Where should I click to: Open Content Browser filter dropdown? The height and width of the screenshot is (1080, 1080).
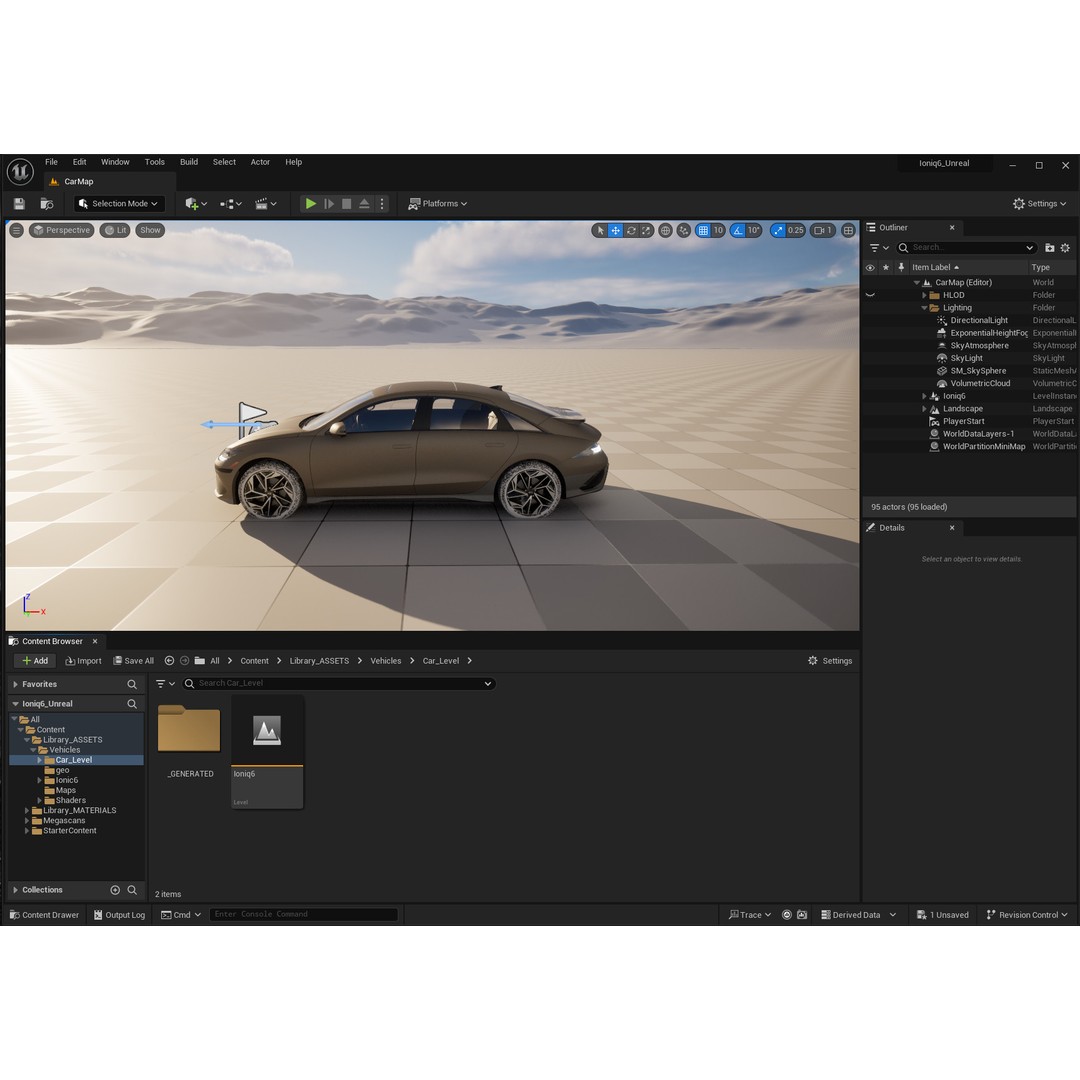tap(165, 684)
